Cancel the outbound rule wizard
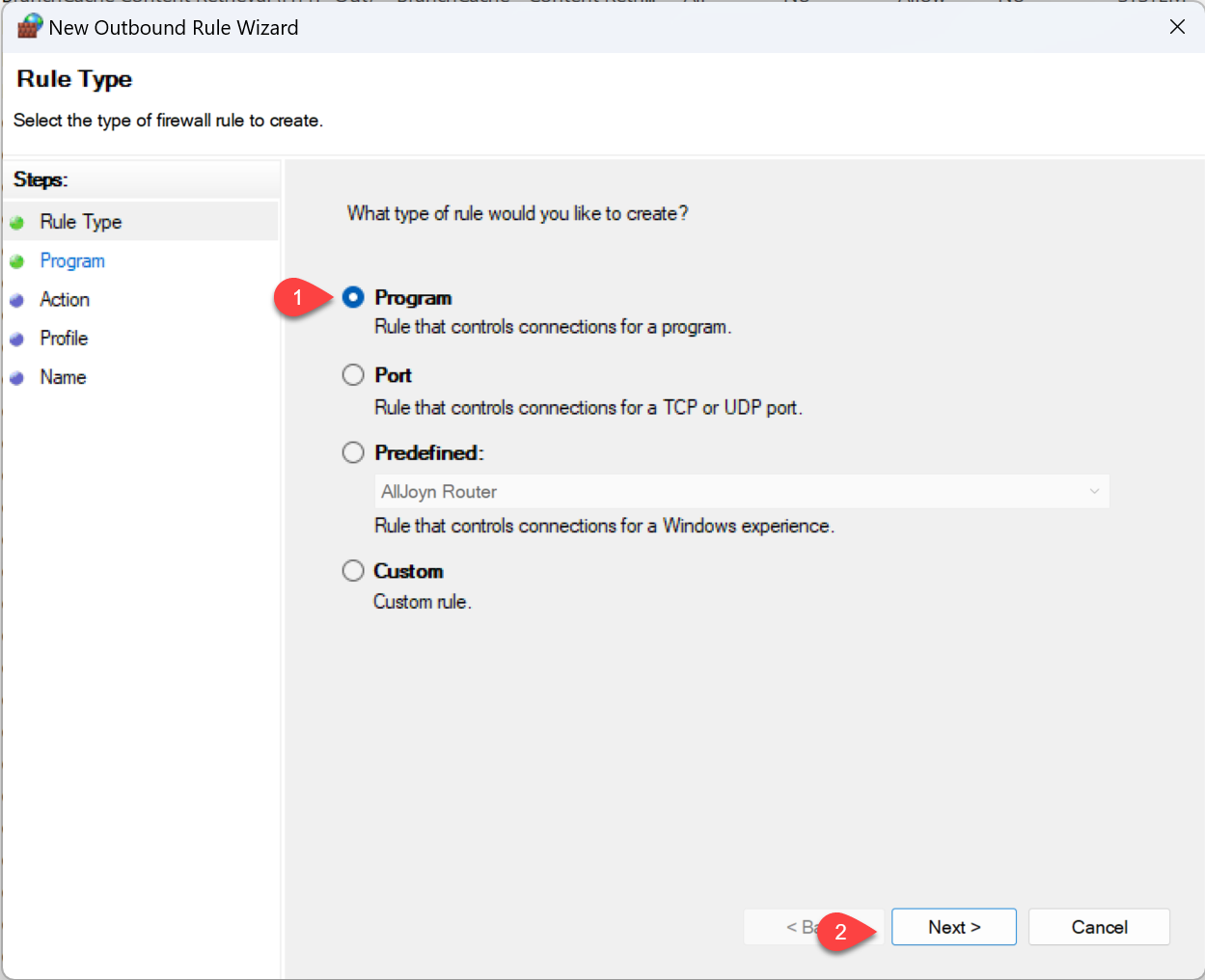 pos(1099,927)
